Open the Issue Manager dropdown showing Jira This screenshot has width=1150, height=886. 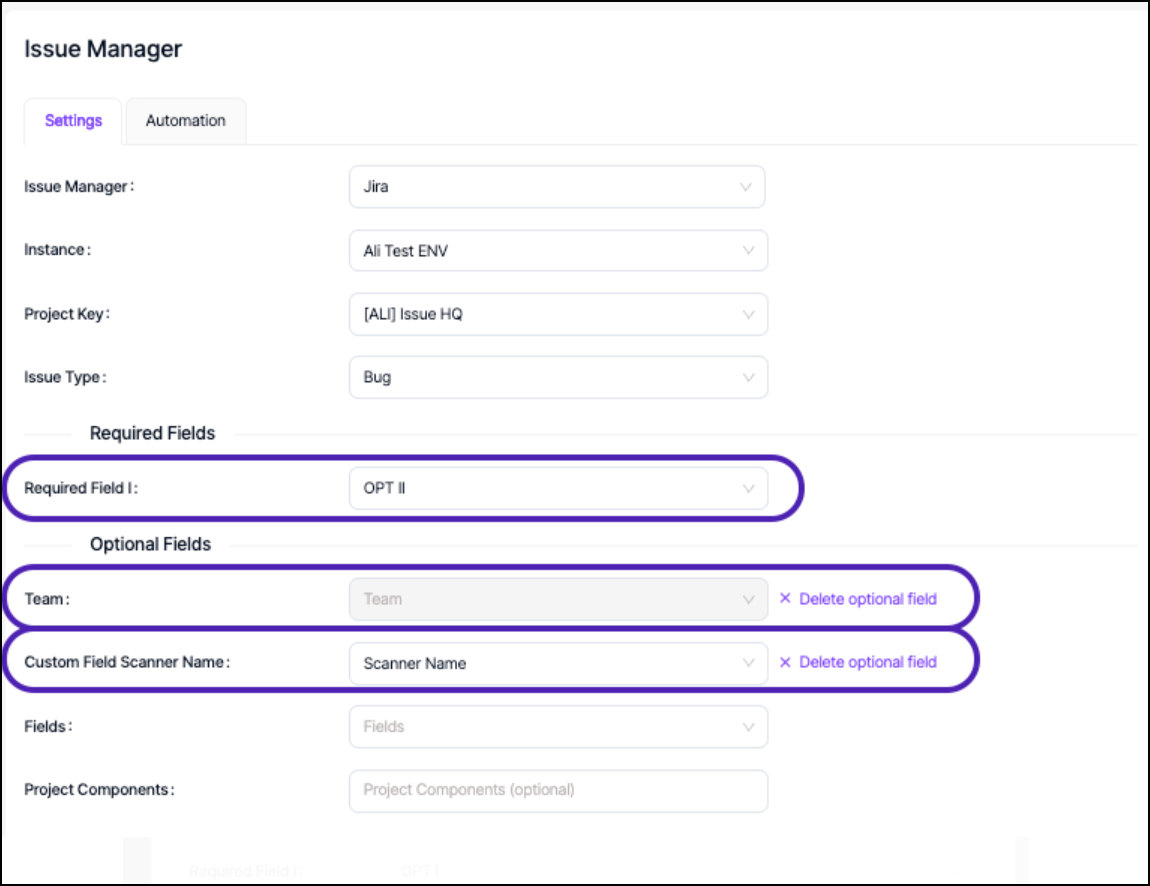pyautogui.click(x=556, y=187)
